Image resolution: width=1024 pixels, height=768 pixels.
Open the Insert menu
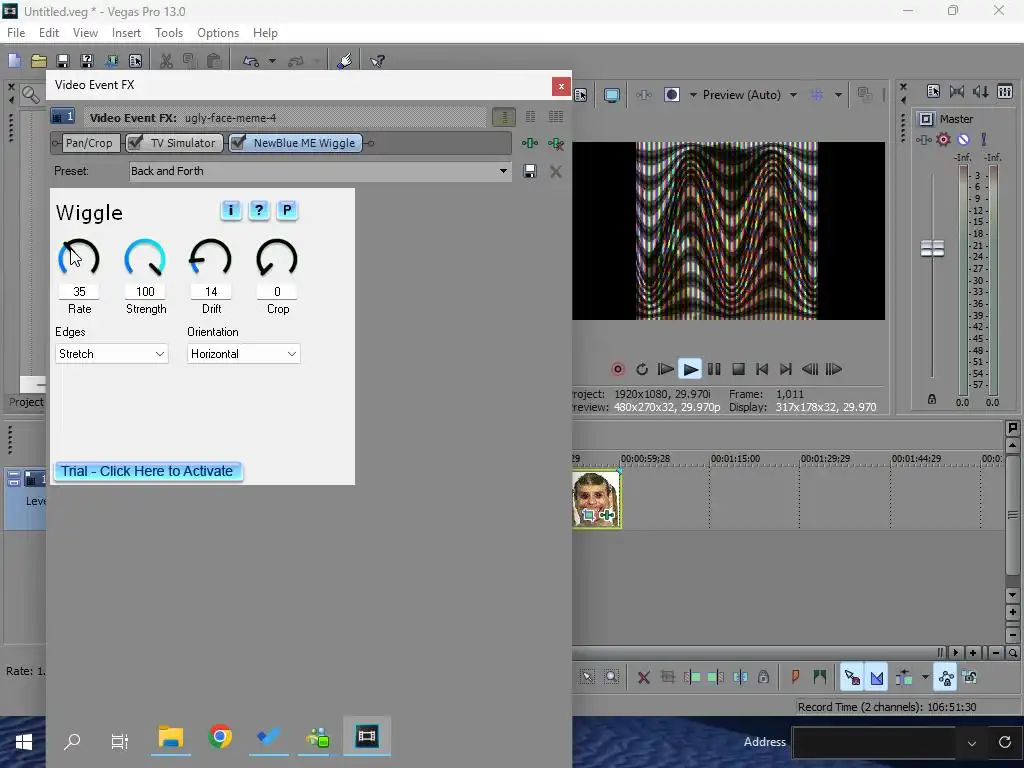pos(126,33)
